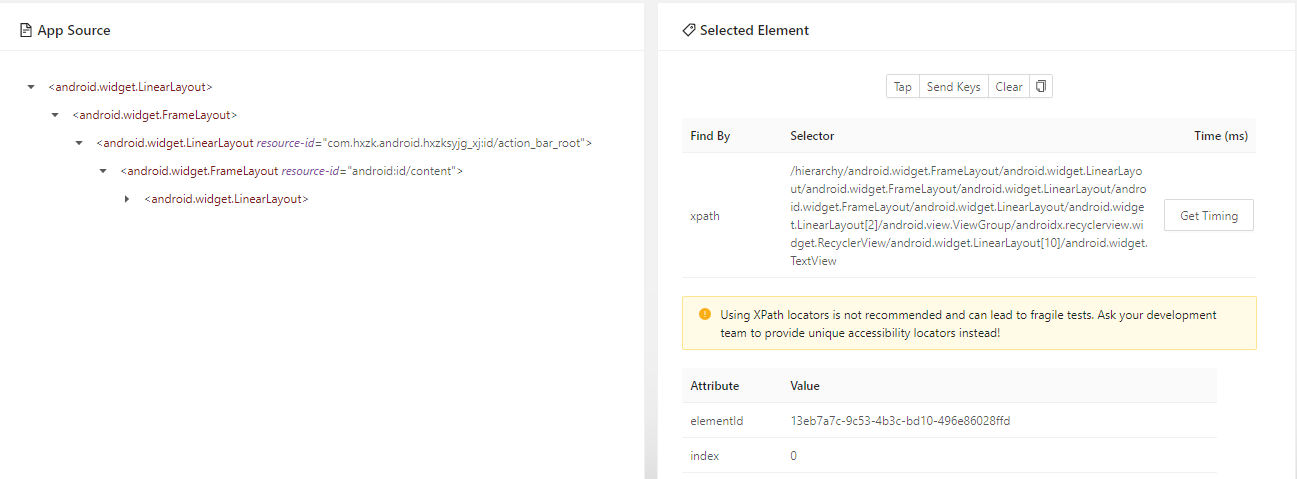
Task: Select the action_bar_root LinearLayout node label
Action: [x=344, y=143]
